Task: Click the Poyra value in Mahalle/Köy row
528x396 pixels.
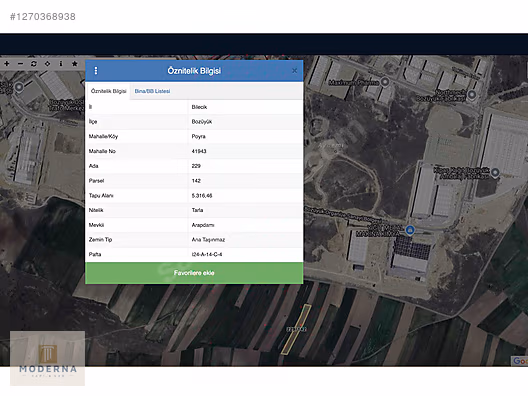Action: click(x=198, y=136)
